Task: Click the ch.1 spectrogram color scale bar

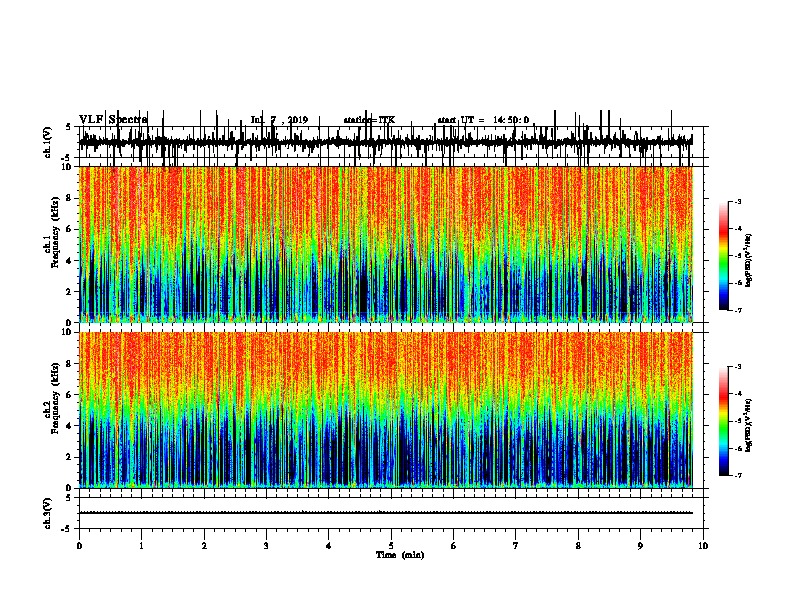Action: coord(724,256)
